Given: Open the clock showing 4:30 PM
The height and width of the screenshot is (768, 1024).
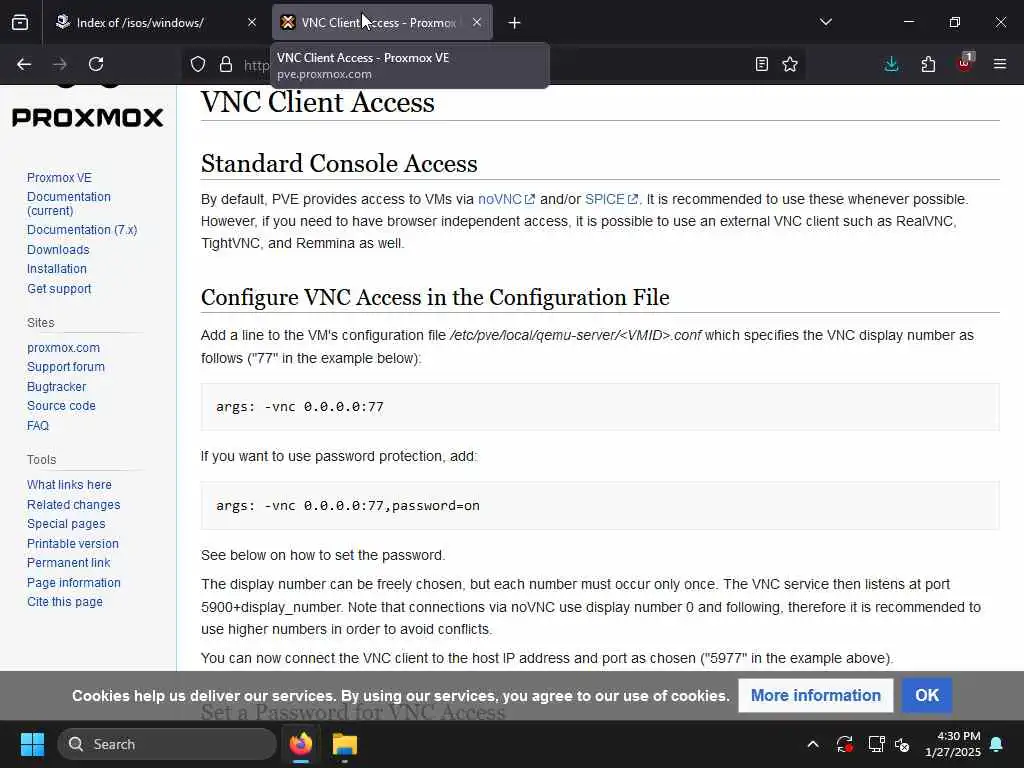Looking at the screenshot, I should coord(953,744).
